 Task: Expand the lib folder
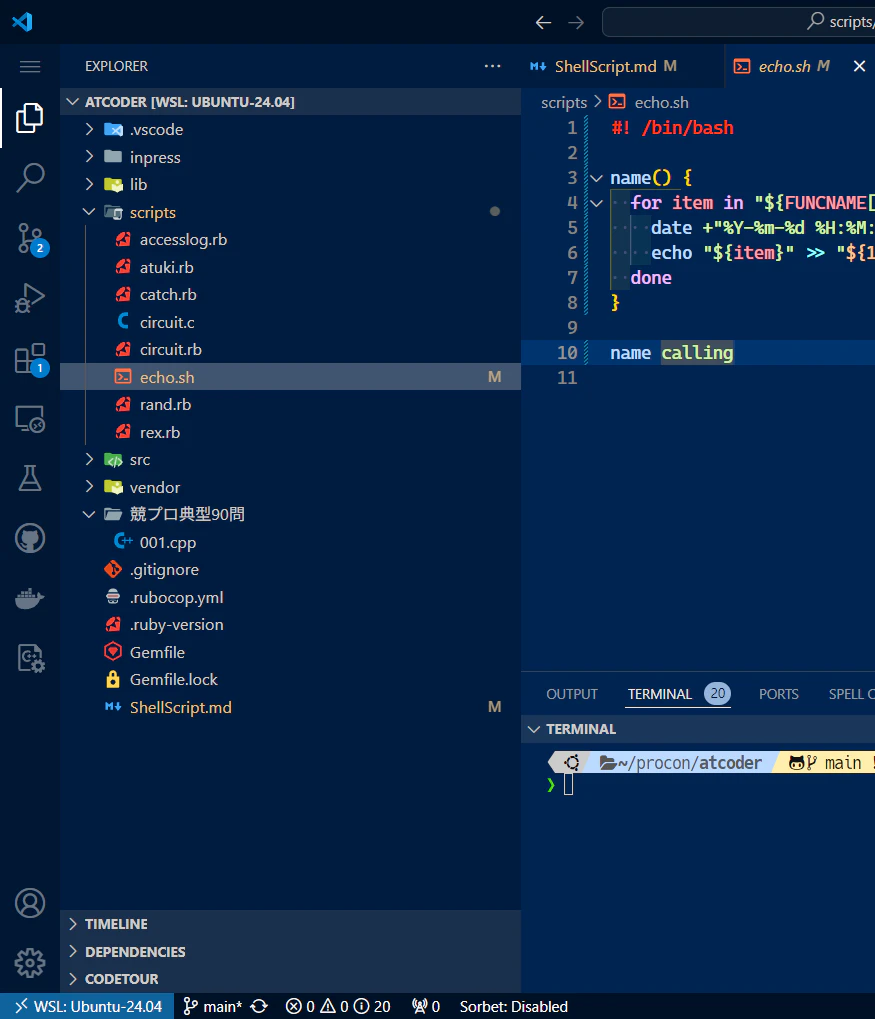point(291,185)
